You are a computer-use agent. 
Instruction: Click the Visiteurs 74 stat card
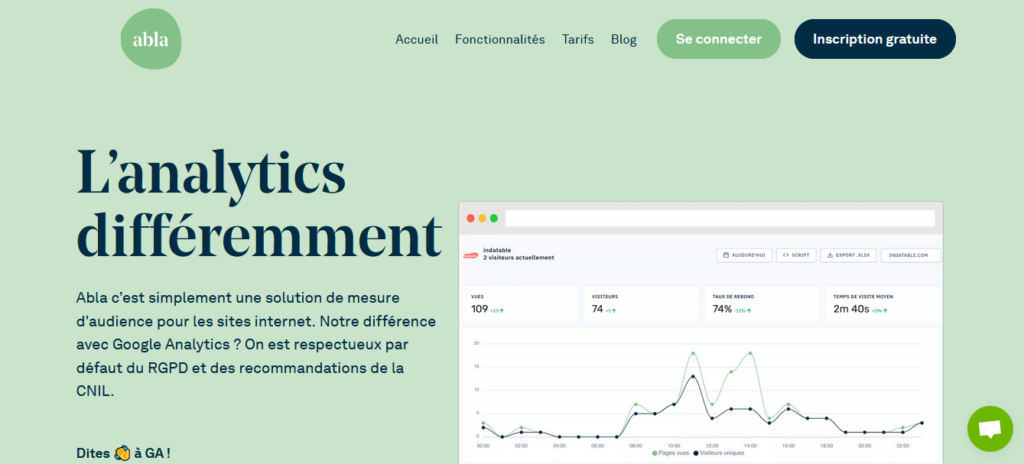pos(641,304)
